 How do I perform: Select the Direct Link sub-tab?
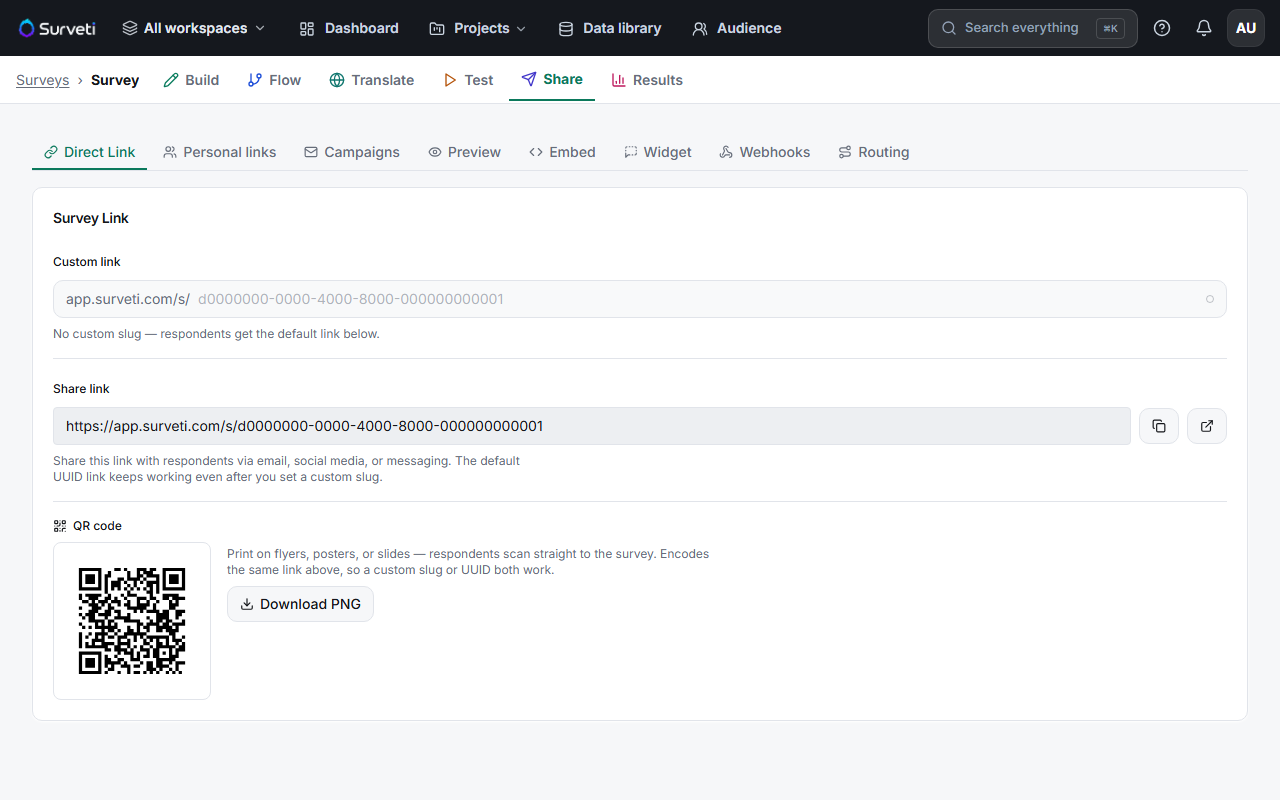point(90,152)
